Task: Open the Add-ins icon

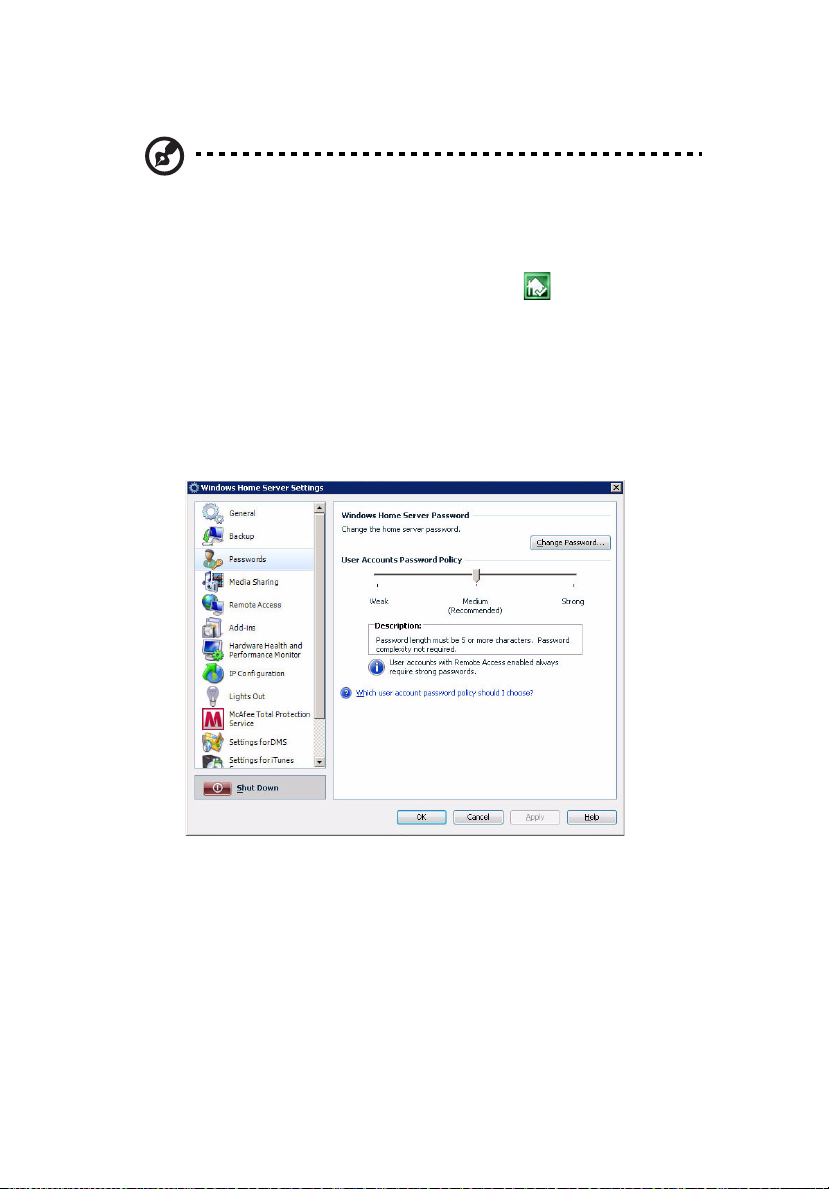Action: tap(211, 628)
